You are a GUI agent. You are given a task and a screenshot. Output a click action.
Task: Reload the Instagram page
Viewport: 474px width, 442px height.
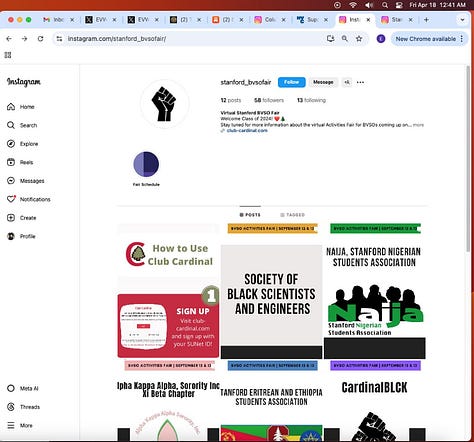pos(40,39)
